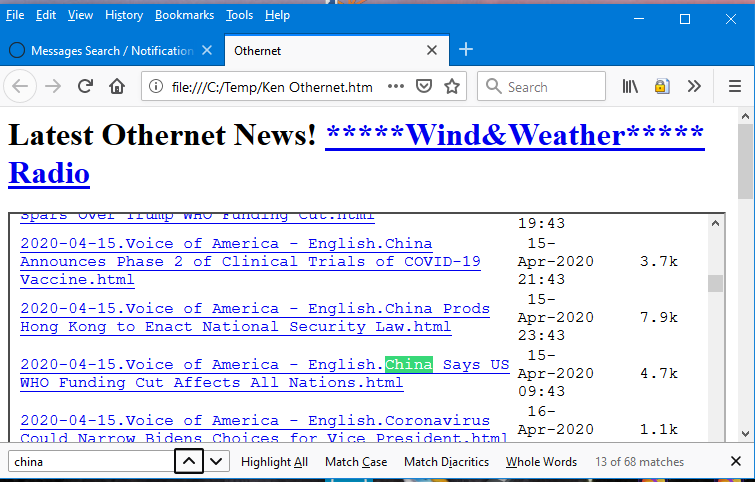The image size is (755, 482).
Task: Expand the toolbar overflow chevron
Action: pos(694,87)
